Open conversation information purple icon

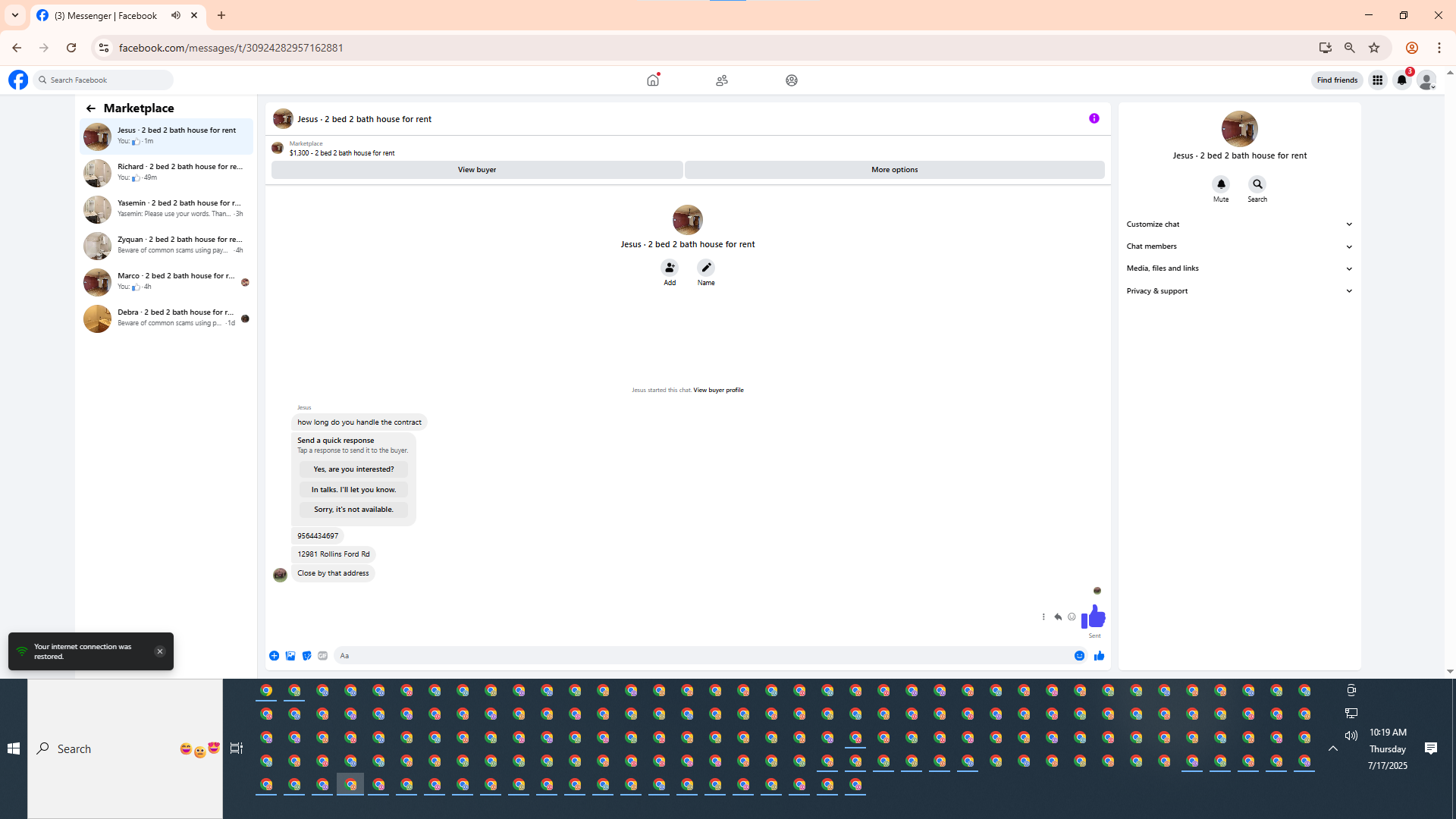[x=1094, y=118]
